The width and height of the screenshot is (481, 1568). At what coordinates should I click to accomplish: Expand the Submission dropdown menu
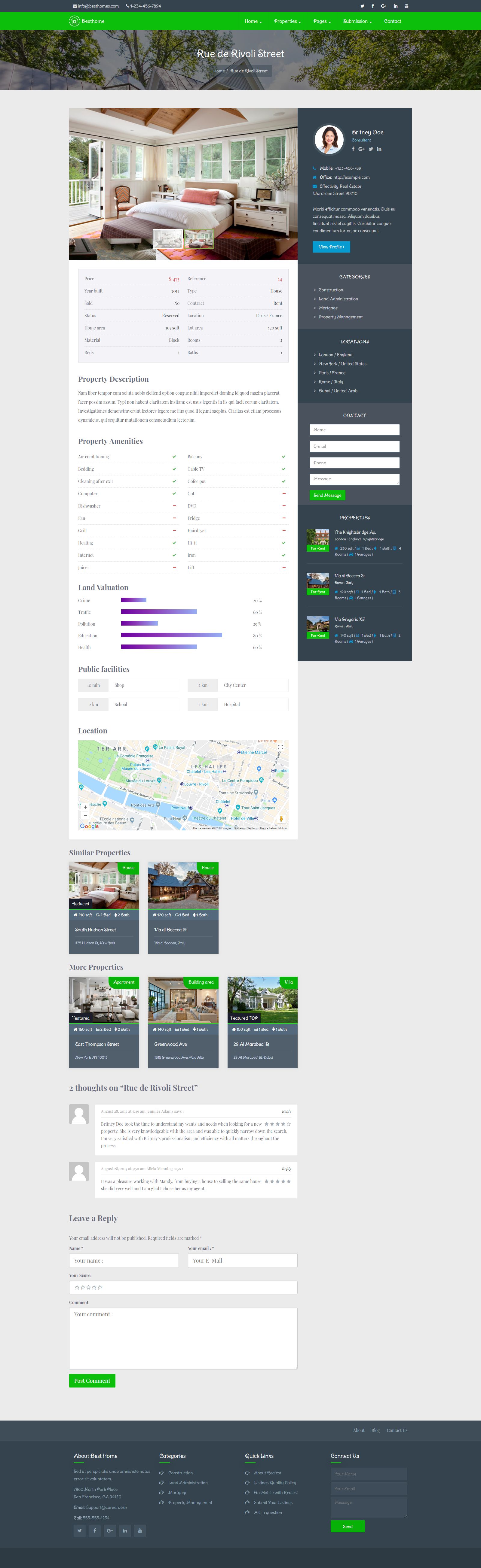click(x=357, y=21)
